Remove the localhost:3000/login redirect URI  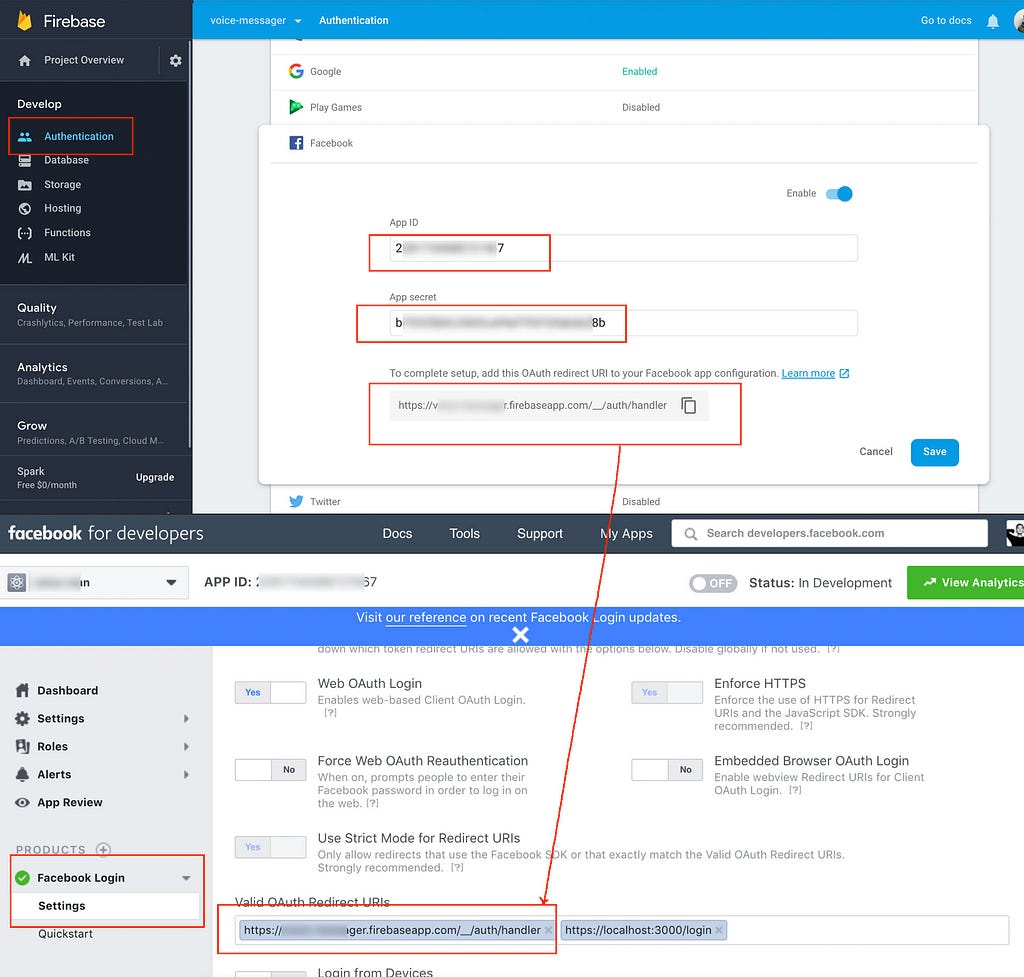719,930
